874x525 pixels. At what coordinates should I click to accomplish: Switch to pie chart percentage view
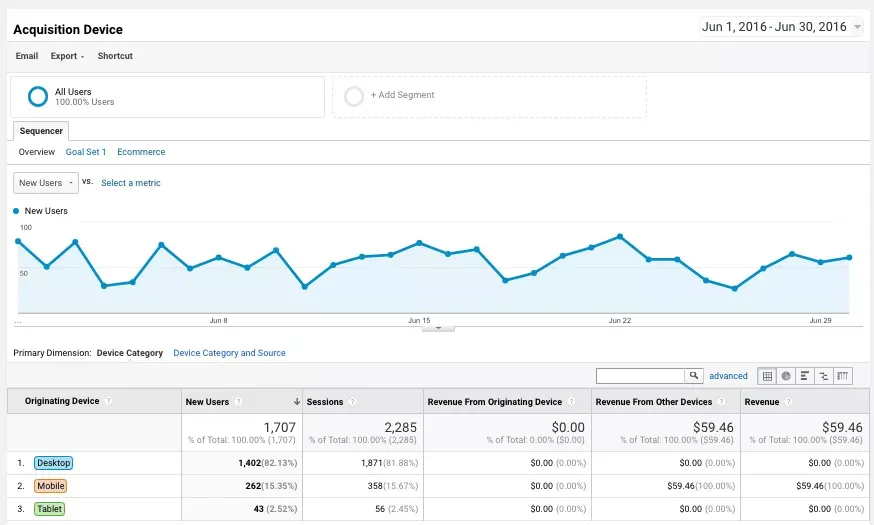click(x=786, y=376)
